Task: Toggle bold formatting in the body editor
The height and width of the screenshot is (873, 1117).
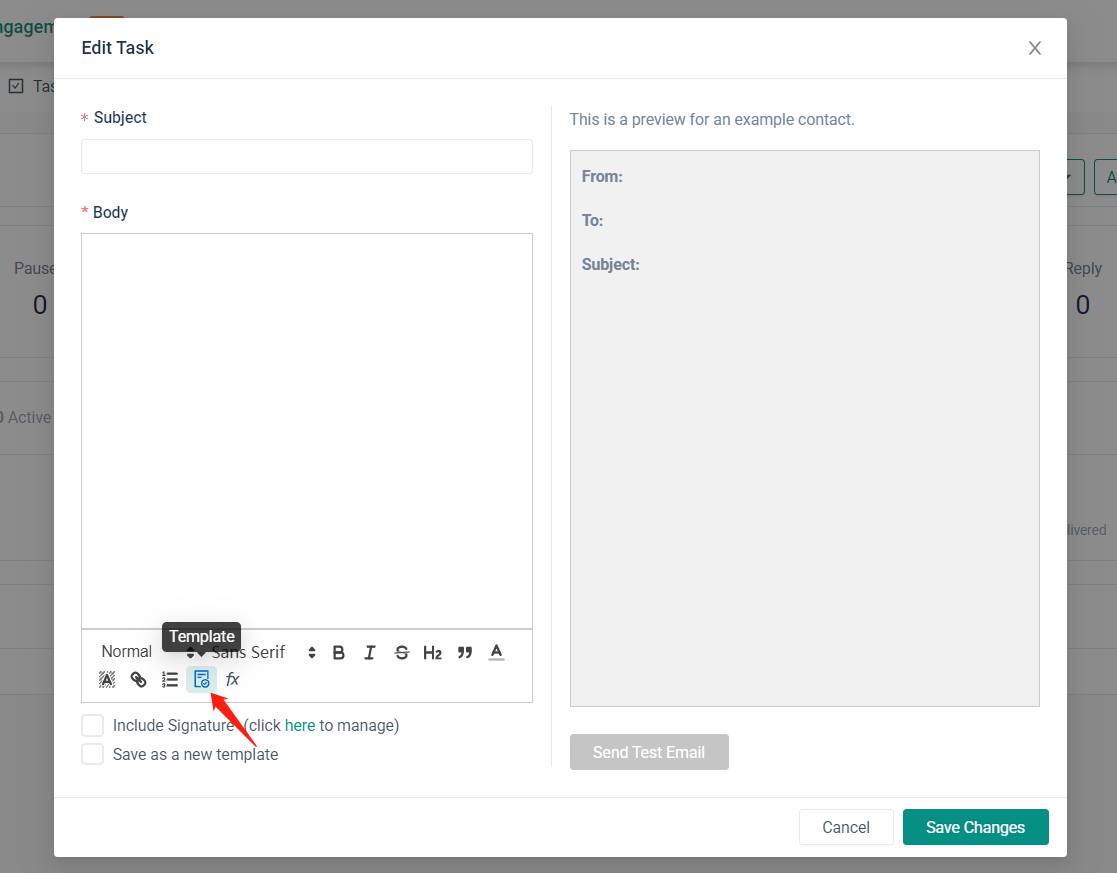Action: (339, 653)
